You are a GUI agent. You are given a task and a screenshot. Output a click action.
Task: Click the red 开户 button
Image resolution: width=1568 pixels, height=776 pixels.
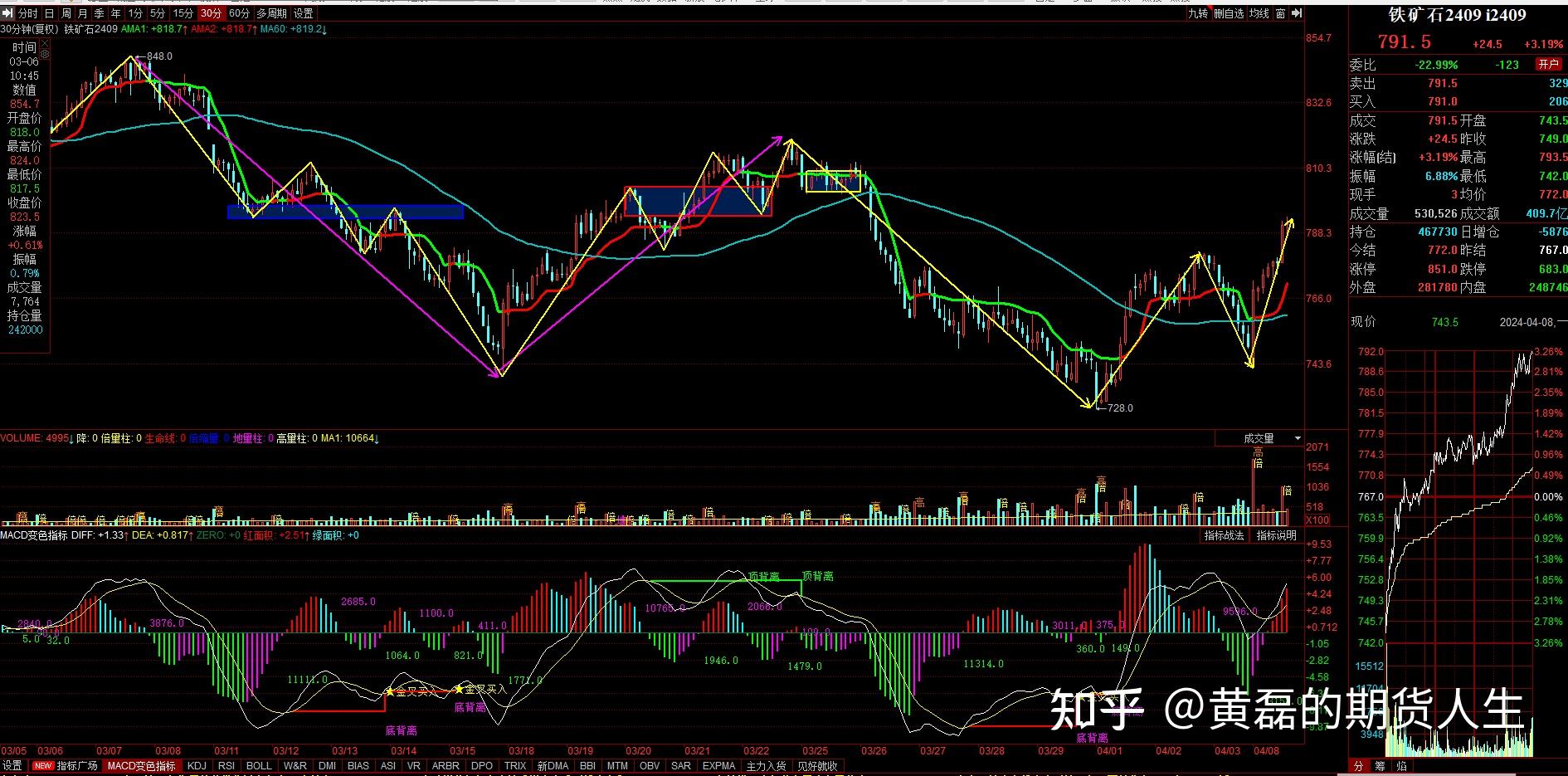pyautogui.click(x=1548, y=64)
